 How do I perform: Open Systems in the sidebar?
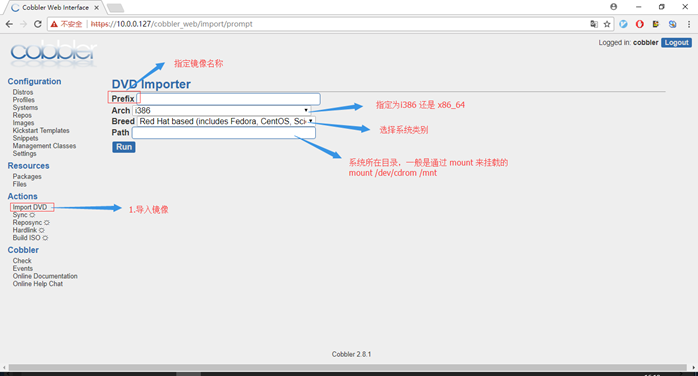(25, 107)
